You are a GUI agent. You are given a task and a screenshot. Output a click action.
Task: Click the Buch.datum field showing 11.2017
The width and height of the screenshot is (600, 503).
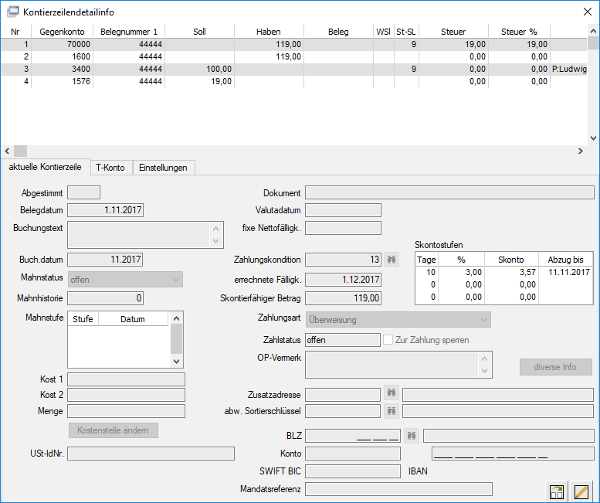[105, 260]
